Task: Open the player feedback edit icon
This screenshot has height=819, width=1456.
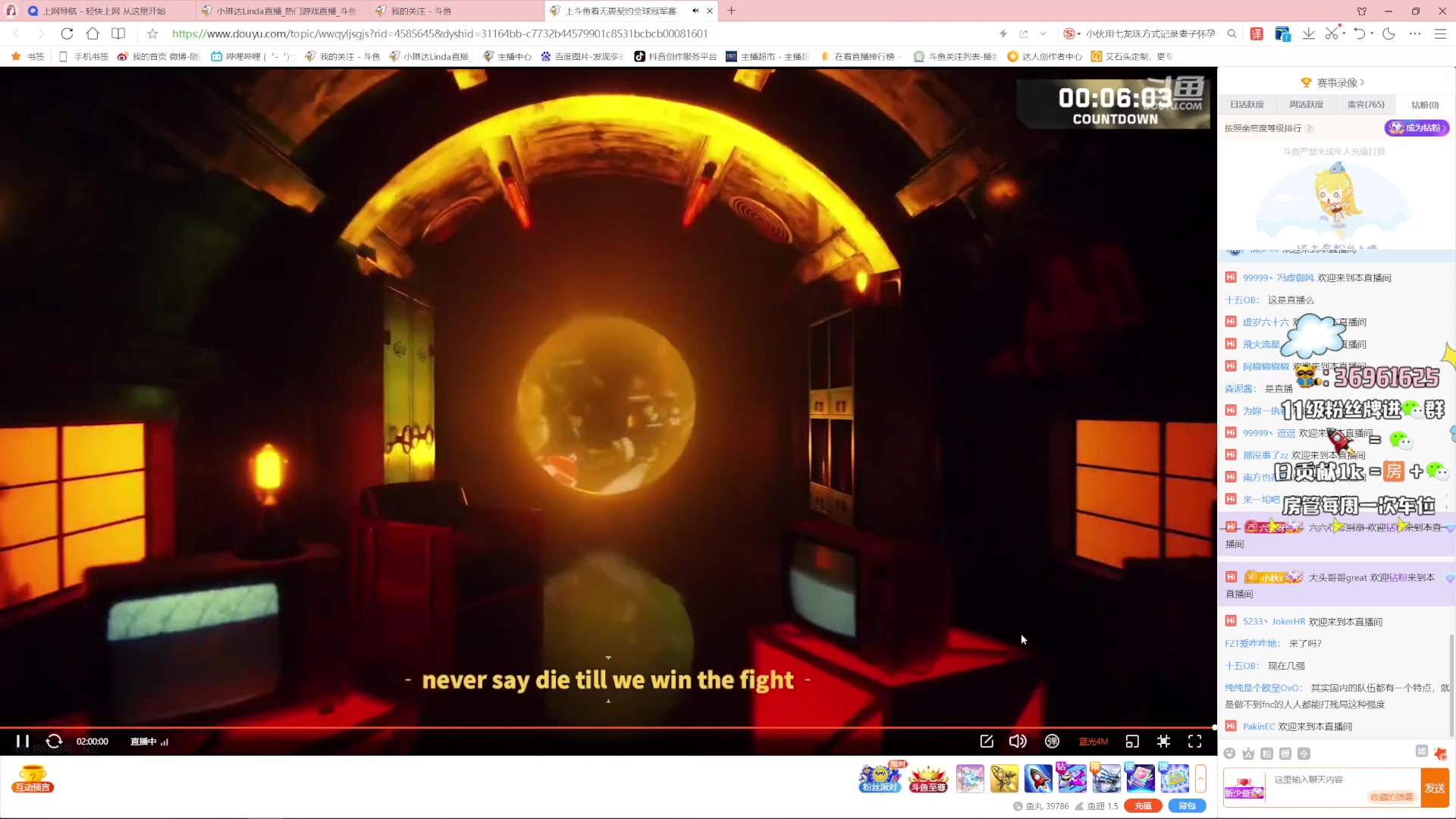Action: (x=987, y=741)
